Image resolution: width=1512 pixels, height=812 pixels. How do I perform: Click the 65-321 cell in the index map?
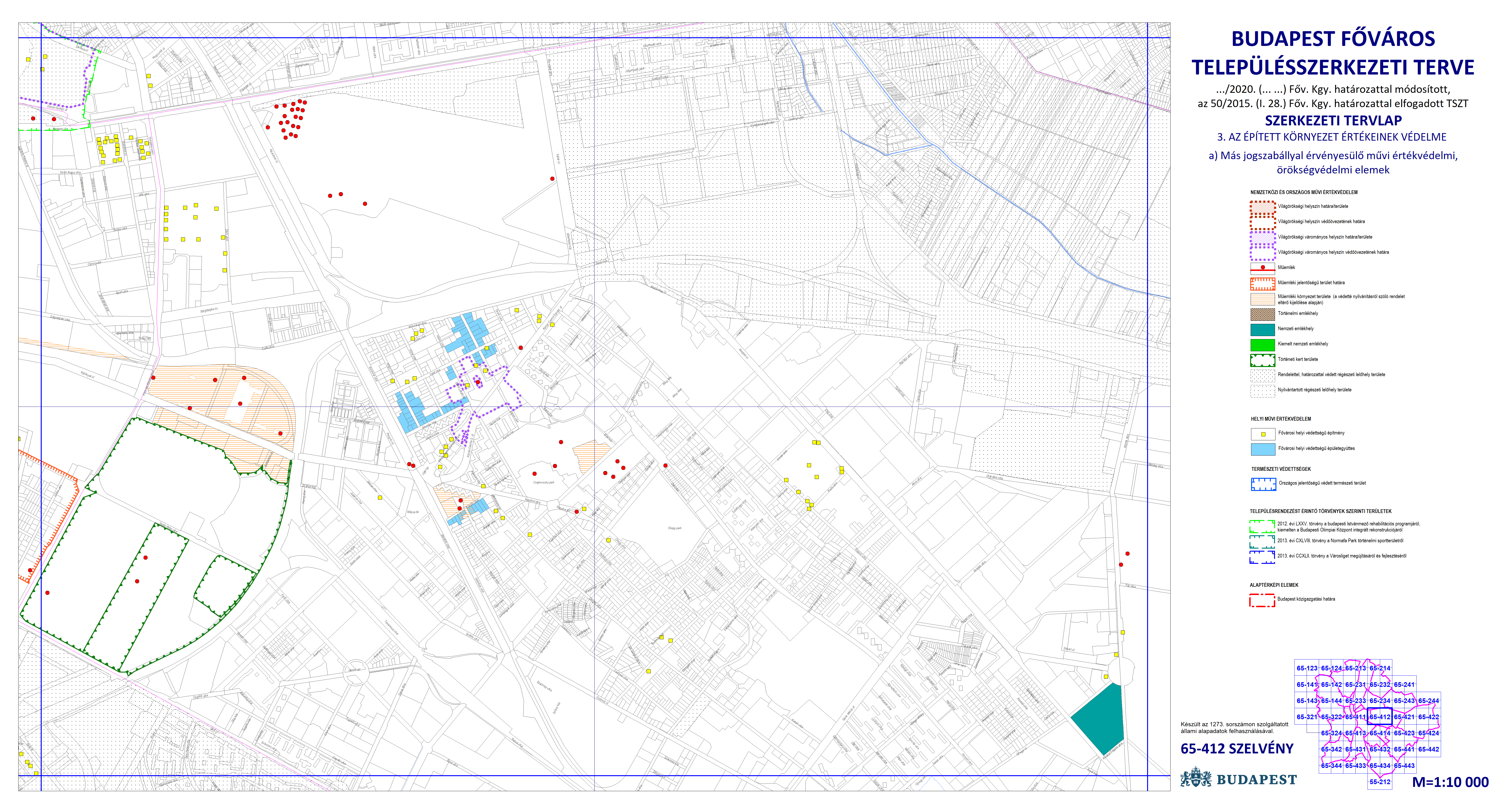pyautogui.click(x=1307, y=717)
